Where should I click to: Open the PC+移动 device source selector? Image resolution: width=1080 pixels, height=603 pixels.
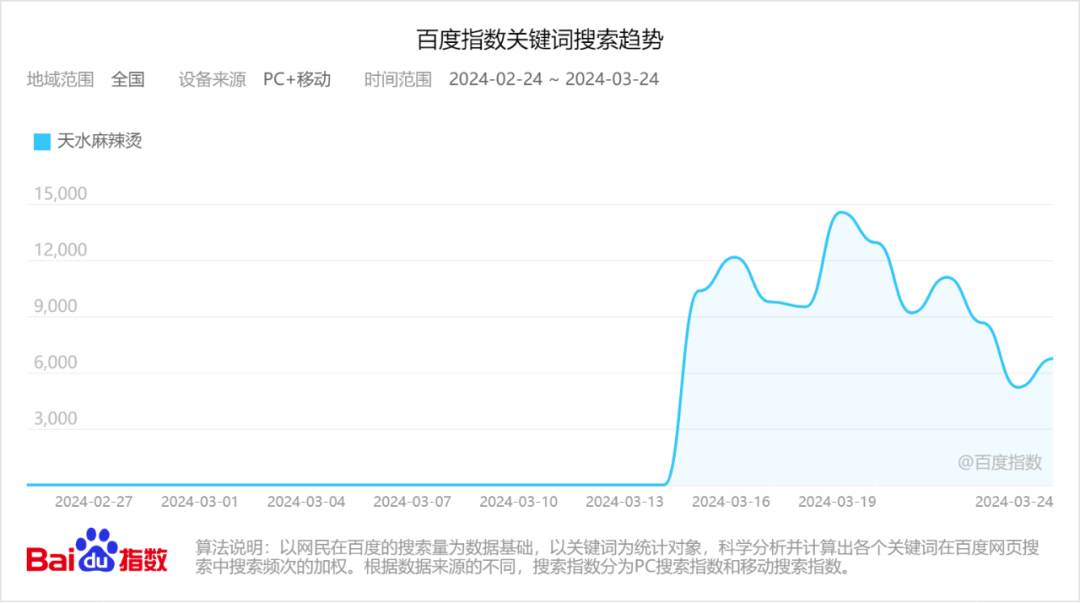[x=297, y=79]
